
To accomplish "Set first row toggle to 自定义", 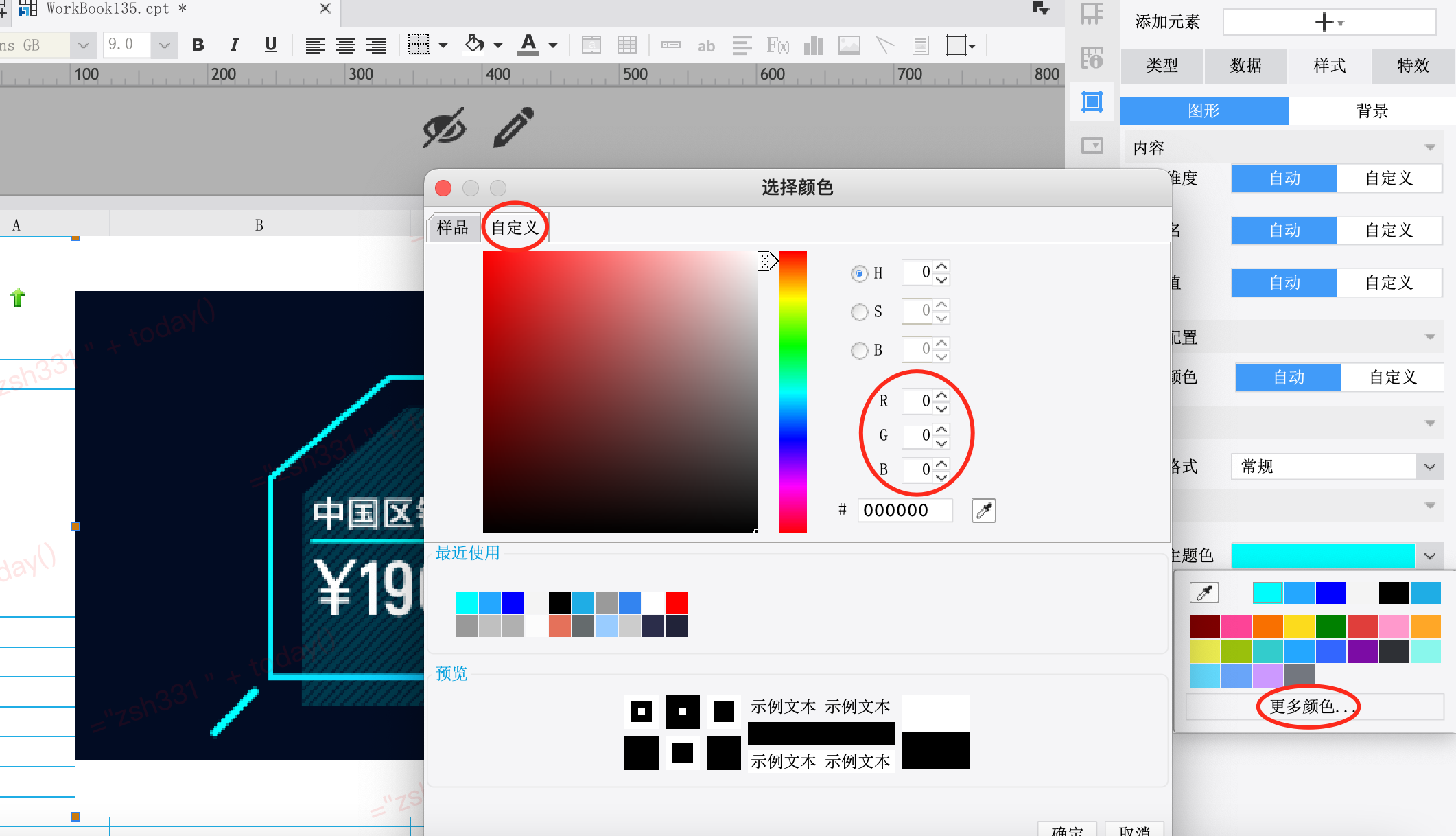I will [1389, 178].
